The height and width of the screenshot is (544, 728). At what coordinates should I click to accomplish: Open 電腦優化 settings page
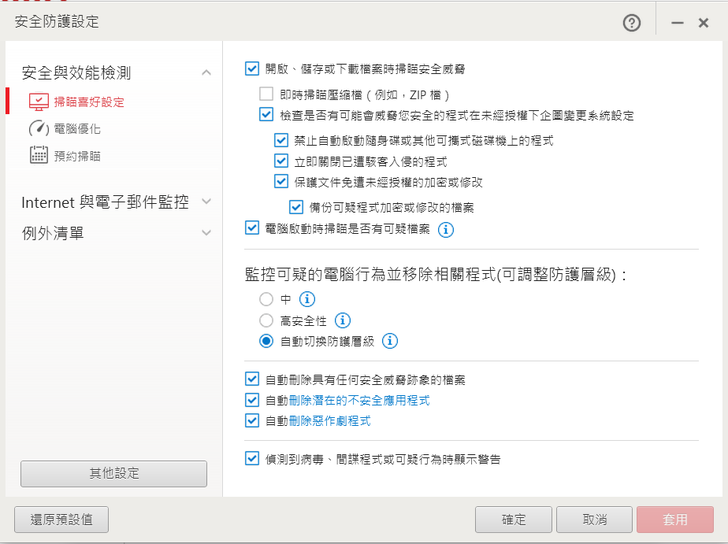click(x=77, y=129)
